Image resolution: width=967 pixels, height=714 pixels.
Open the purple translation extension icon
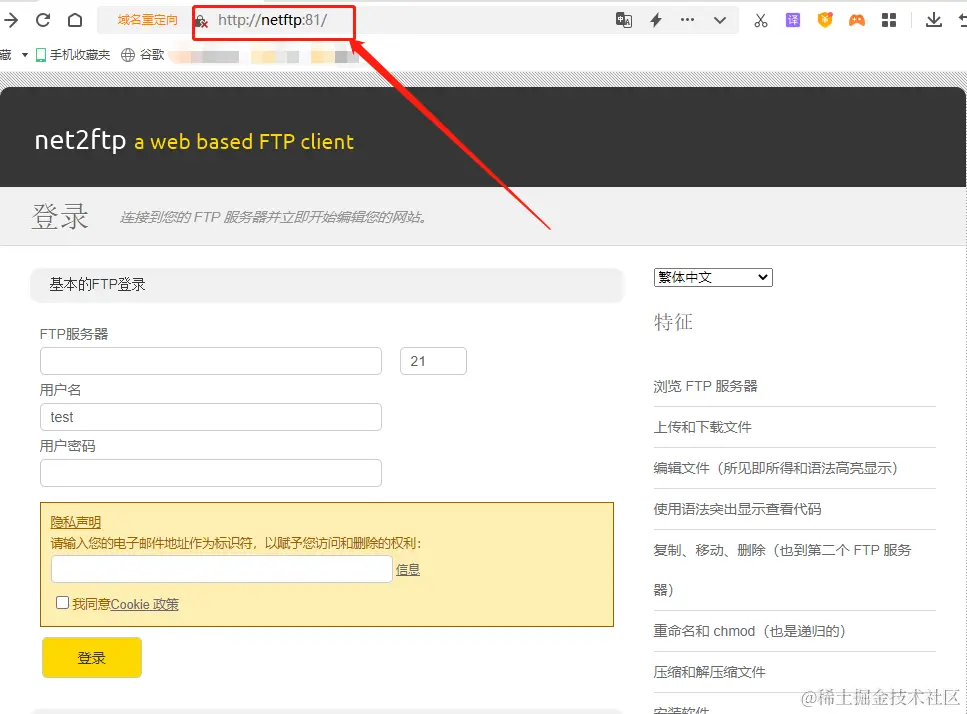(792, 20)
